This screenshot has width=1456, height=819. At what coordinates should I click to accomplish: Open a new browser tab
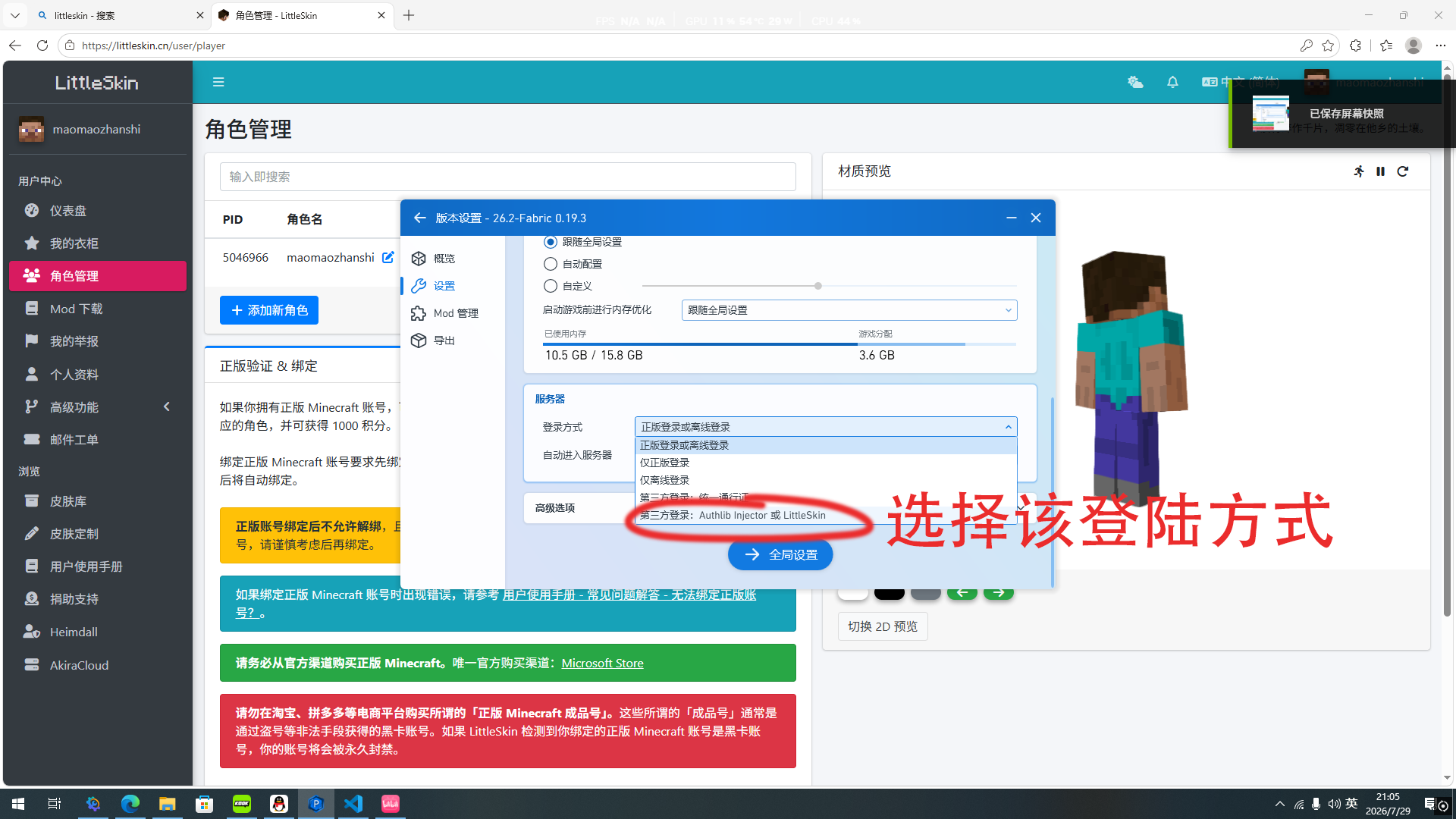409,15
